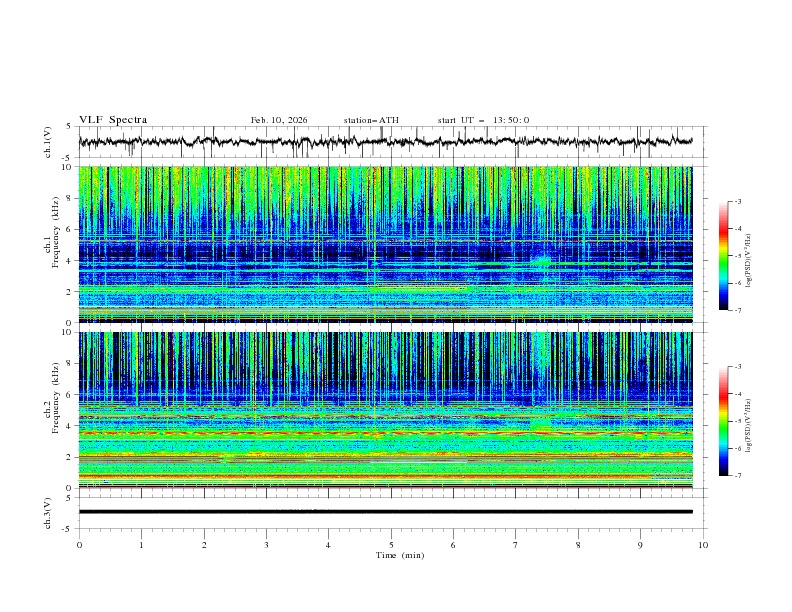
Task: Click the time axis tick label '7'
Action: 516,545
